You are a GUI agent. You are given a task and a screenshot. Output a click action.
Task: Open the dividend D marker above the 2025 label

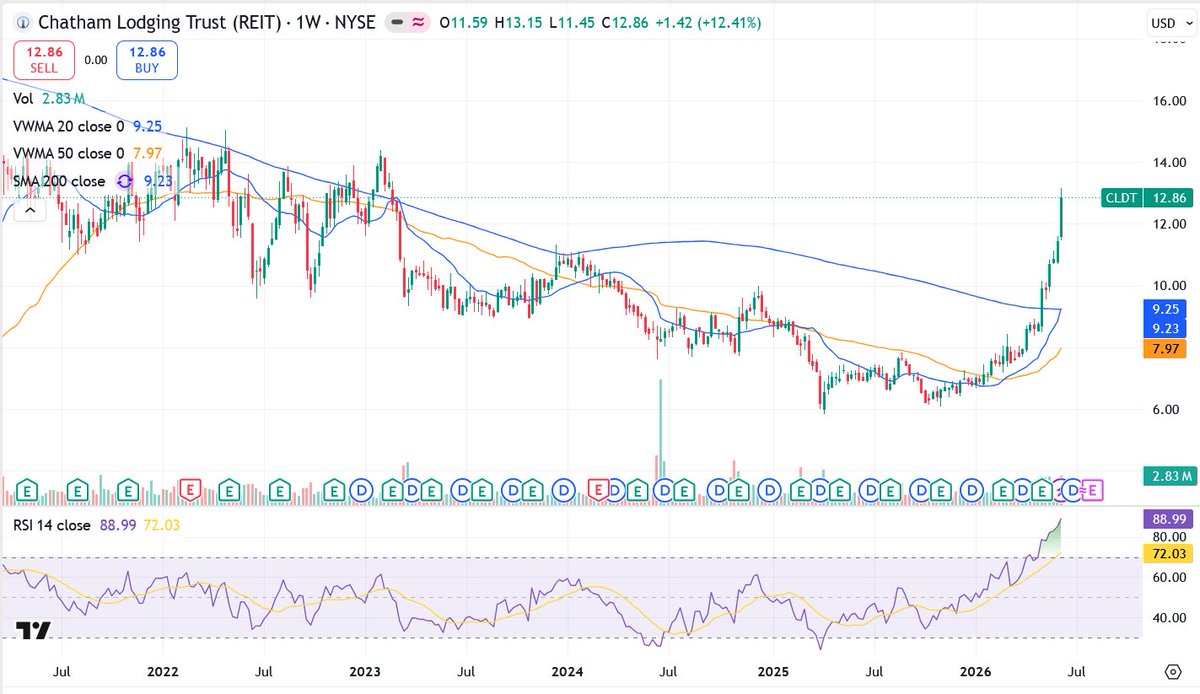click(769, 490)
